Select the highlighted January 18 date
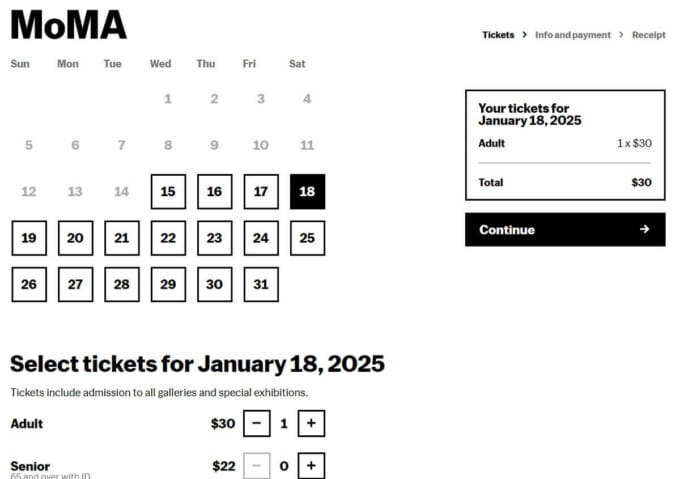Image resolution: width=680 pixels, height=479 pixels. 307,191
